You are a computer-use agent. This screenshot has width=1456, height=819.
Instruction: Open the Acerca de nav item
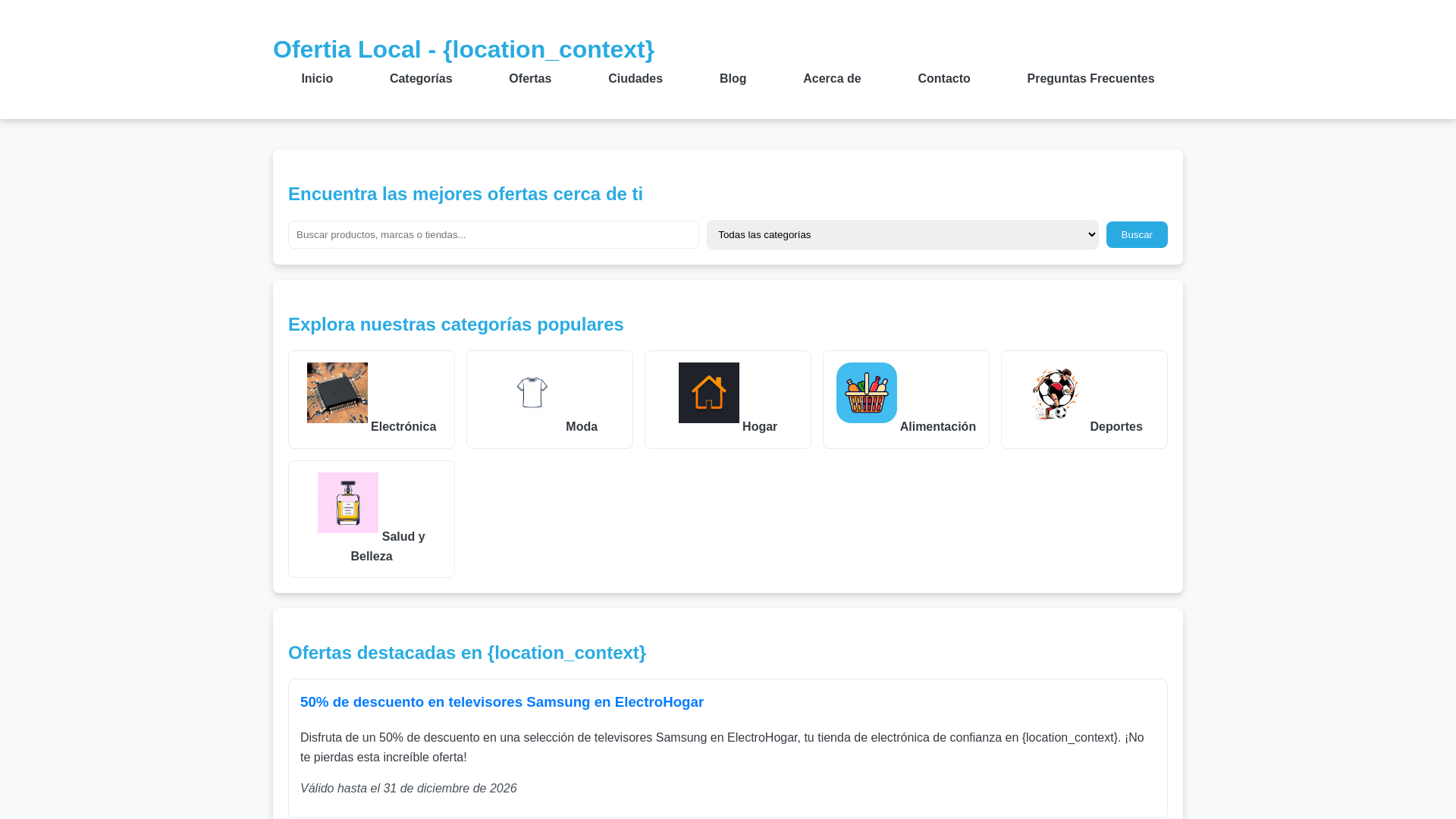pos(832,79)
